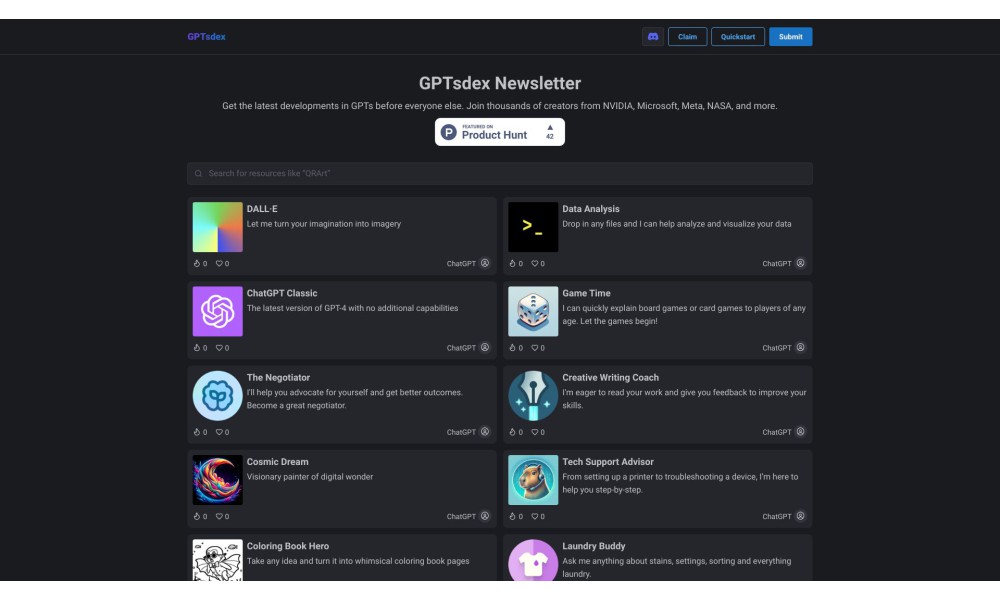Click the author profile icon on Cosmic Dream card
The height and width of the screenshot is (600, 1000).
485,515
